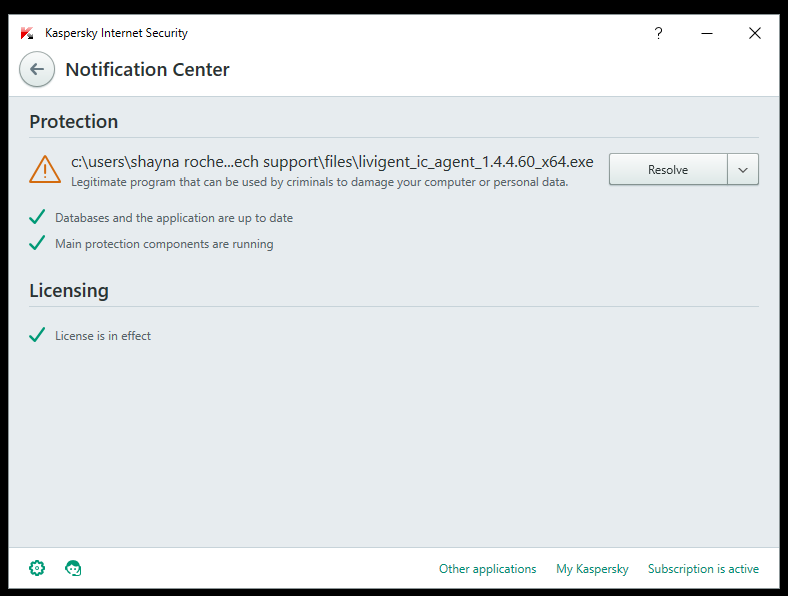Click checkmark beside License is in effect
The image size is (788, 596).
tap(37, 335)
